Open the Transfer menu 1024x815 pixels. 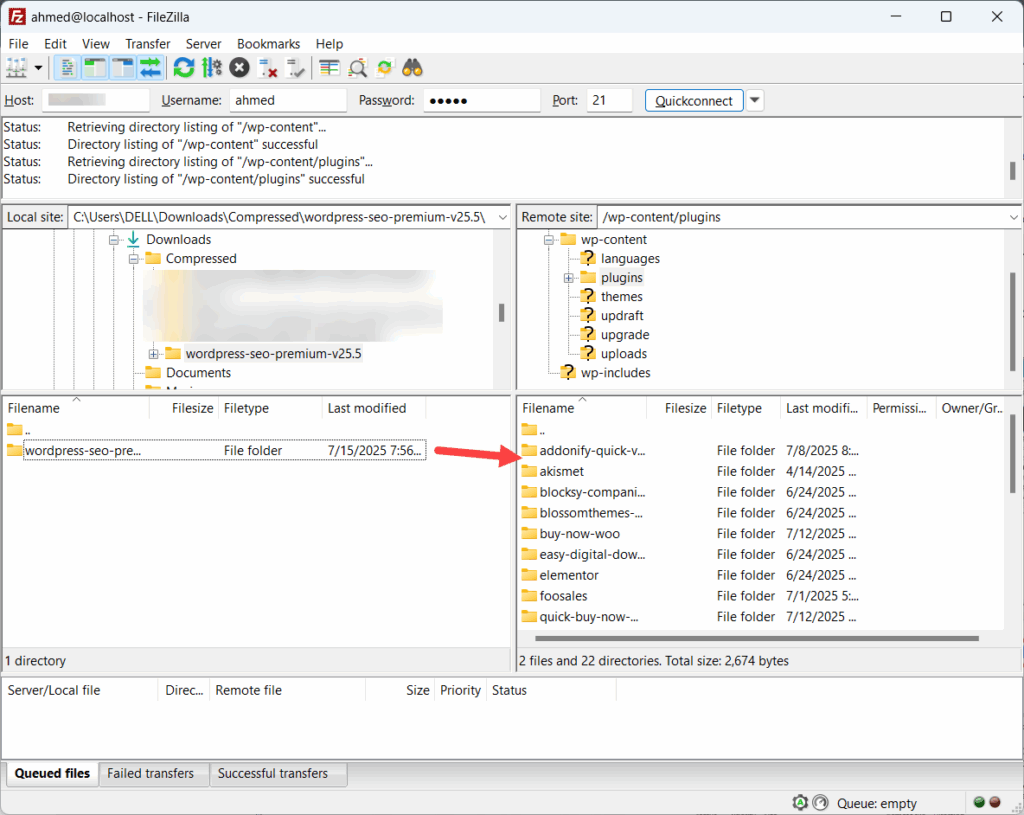tap(148, 44)
